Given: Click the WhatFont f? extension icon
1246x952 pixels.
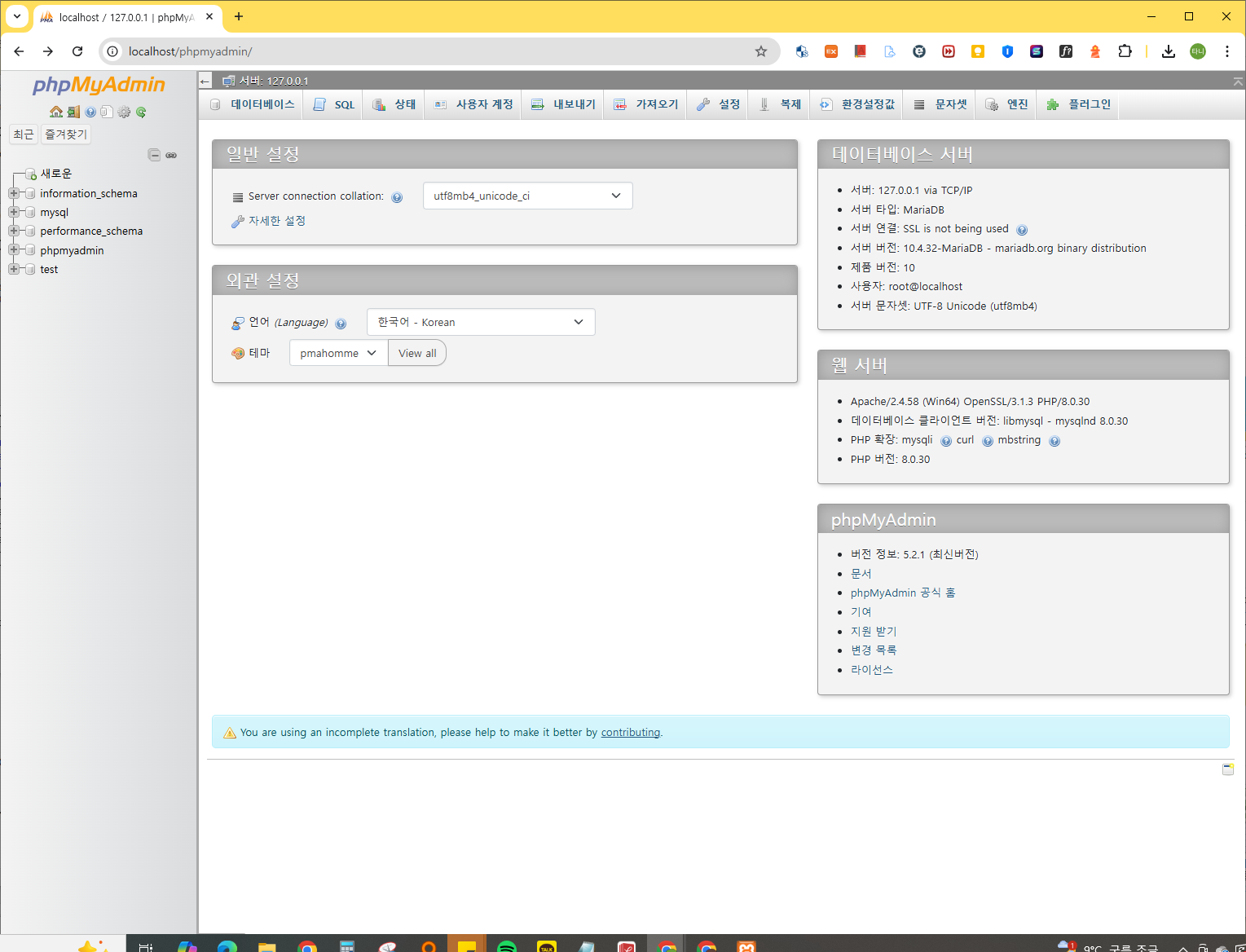Looking at the screenshot, I should [x=1066, y=51].
